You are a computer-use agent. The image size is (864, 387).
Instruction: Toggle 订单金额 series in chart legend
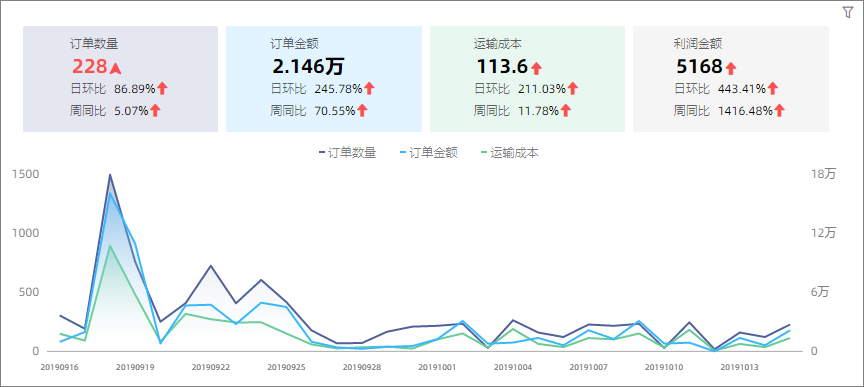[x=429, y=153]
